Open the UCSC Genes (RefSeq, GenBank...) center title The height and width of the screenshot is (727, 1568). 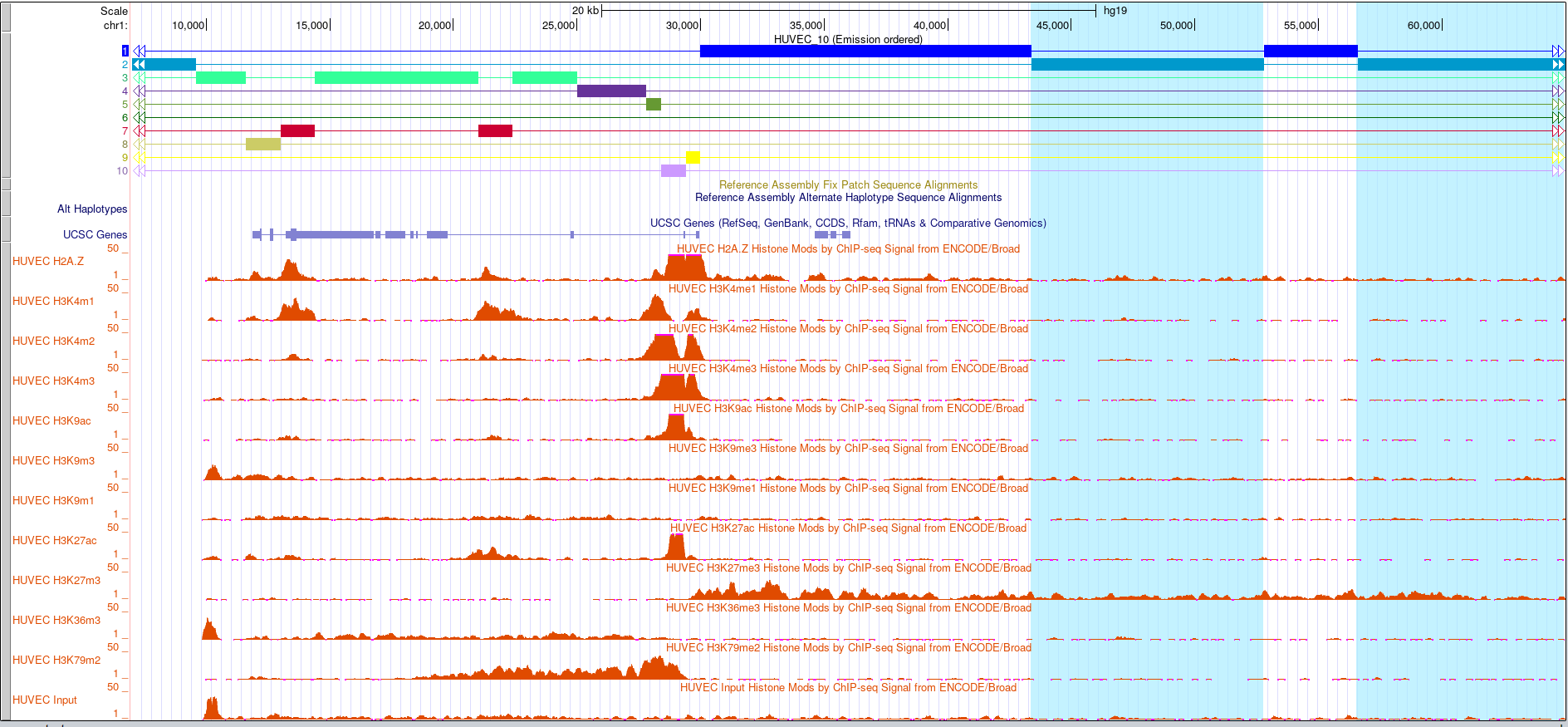(848, 224)
